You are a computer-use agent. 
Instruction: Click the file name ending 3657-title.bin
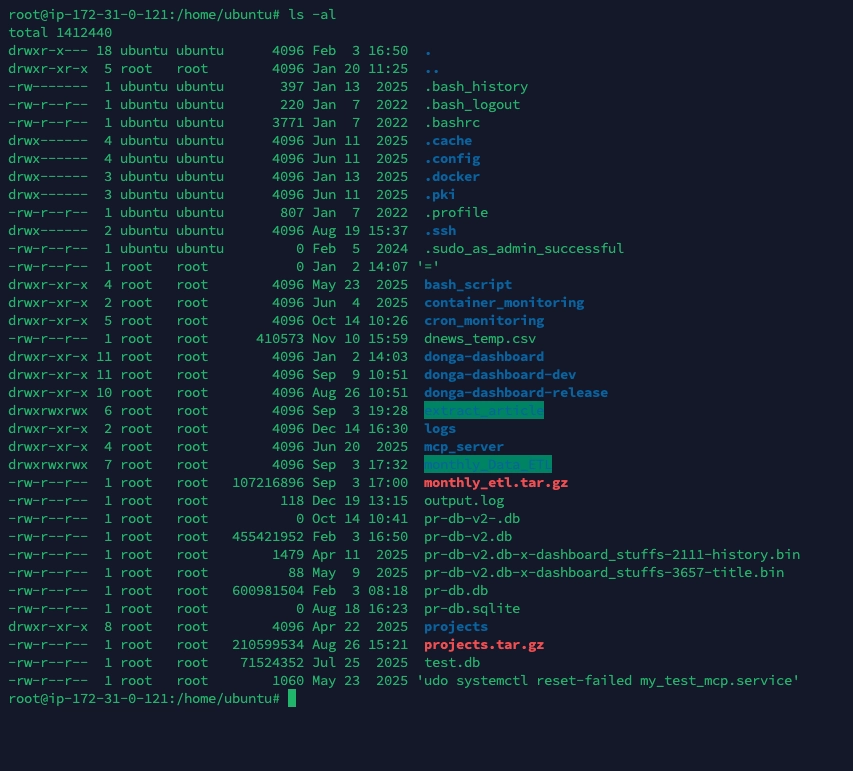[604, 572]
